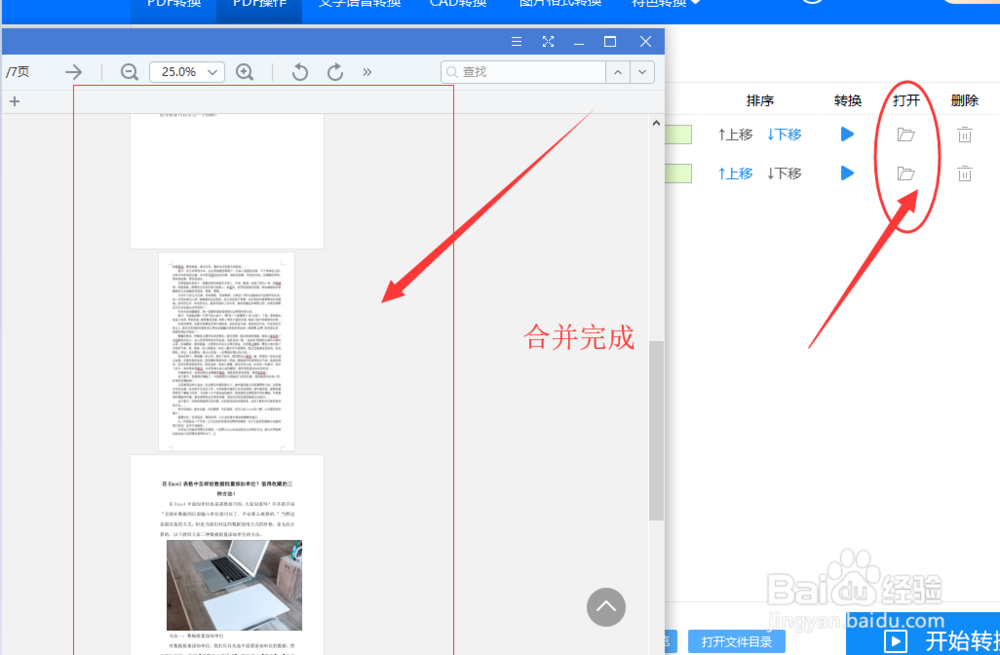
Task: Open the 特色转换 dropdown menu
Action: pyautogui.click(x=662, y=3)
